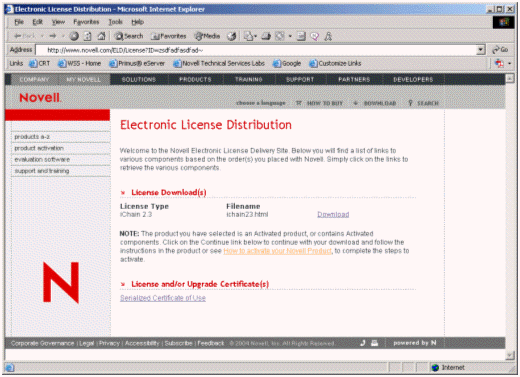Open dropdown arrow beside the Acrobat icon

[510, 63]
